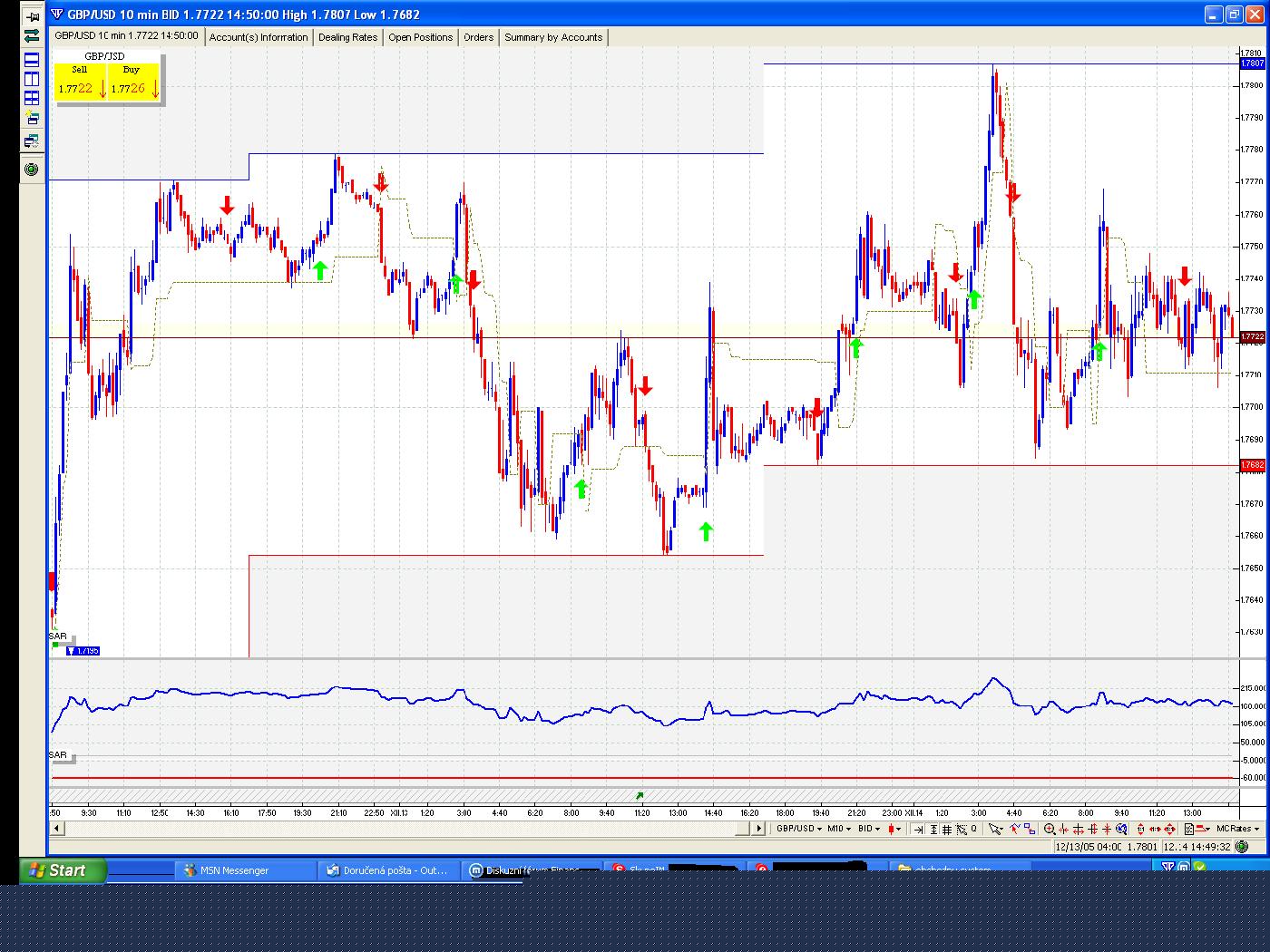Open the M10 timeframe dropdown
1270x952 pixels.
click(839, 829)
